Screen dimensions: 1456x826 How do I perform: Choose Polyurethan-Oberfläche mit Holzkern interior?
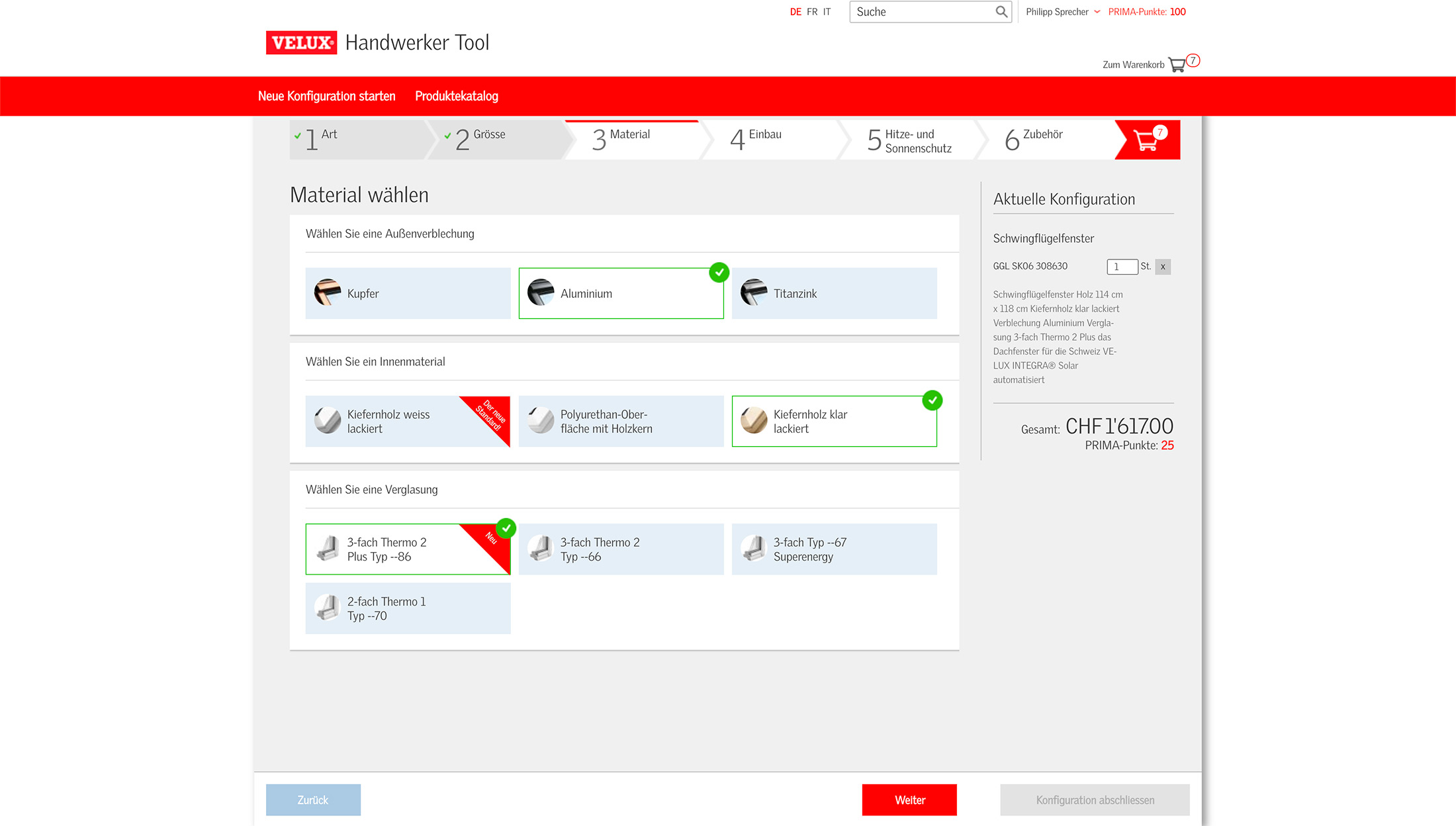(x=621, y=422)
